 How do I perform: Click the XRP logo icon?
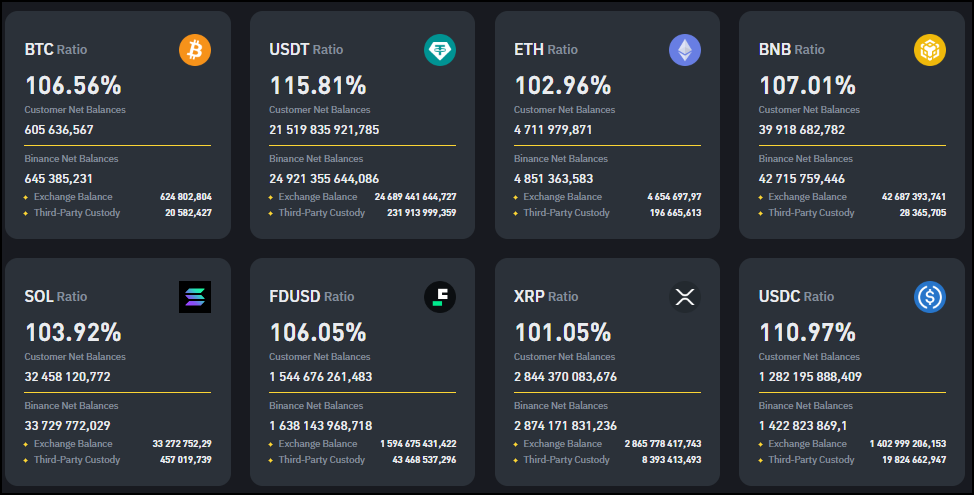coord(685,297)
